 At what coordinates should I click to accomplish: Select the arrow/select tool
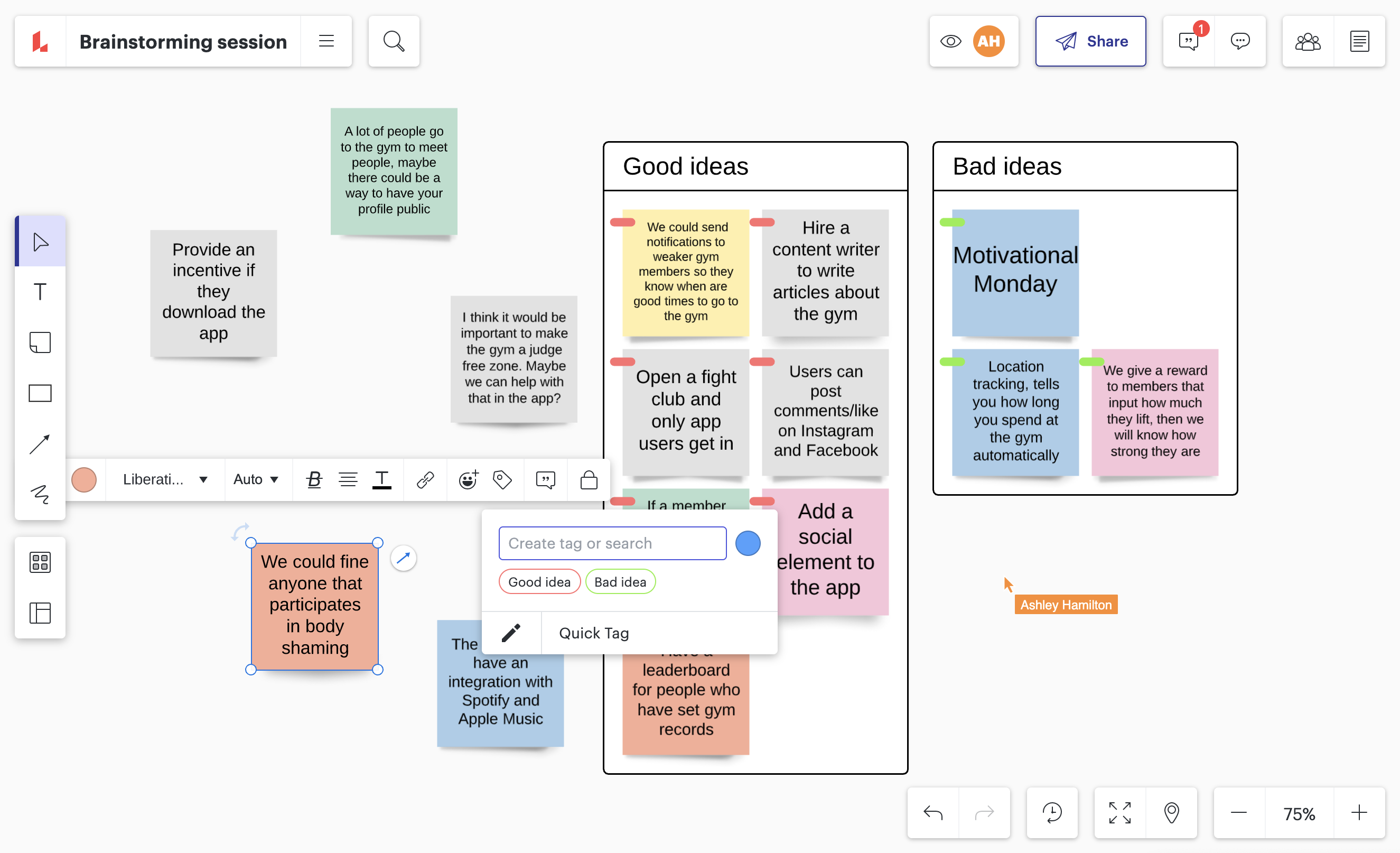click(x=42, y=243)
